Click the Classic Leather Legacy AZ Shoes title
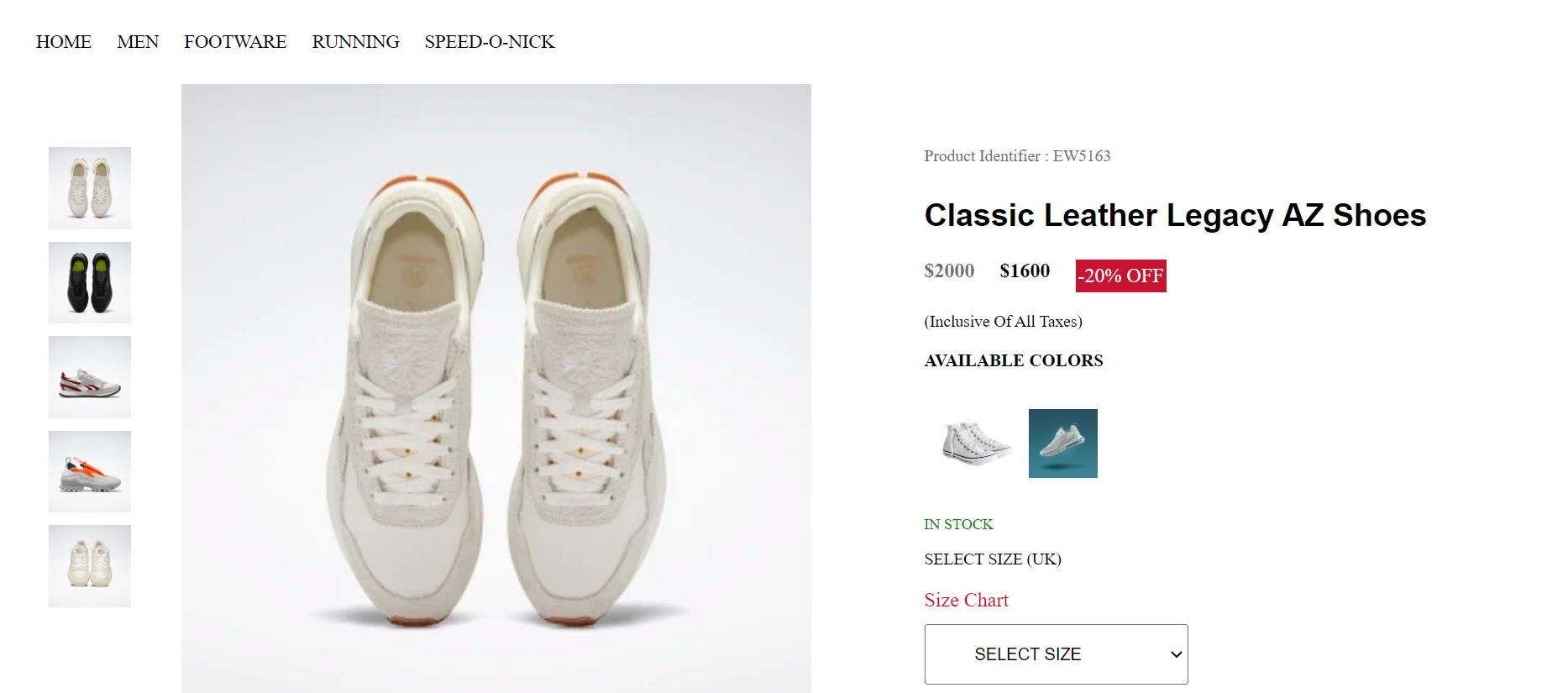 tap(1174, 215)
